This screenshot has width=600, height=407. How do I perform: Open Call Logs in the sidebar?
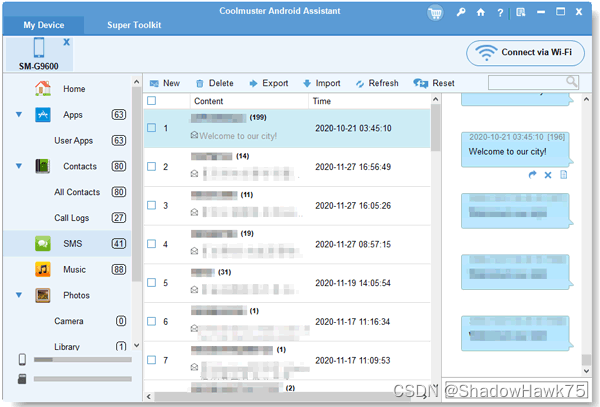(x=72, y=218)
